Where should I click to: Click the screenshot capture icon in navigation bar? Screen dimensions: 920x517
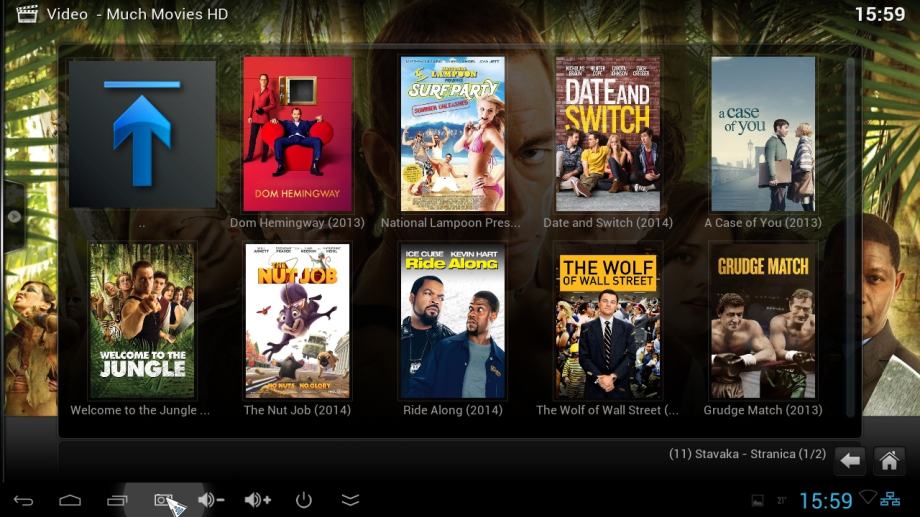164,500
